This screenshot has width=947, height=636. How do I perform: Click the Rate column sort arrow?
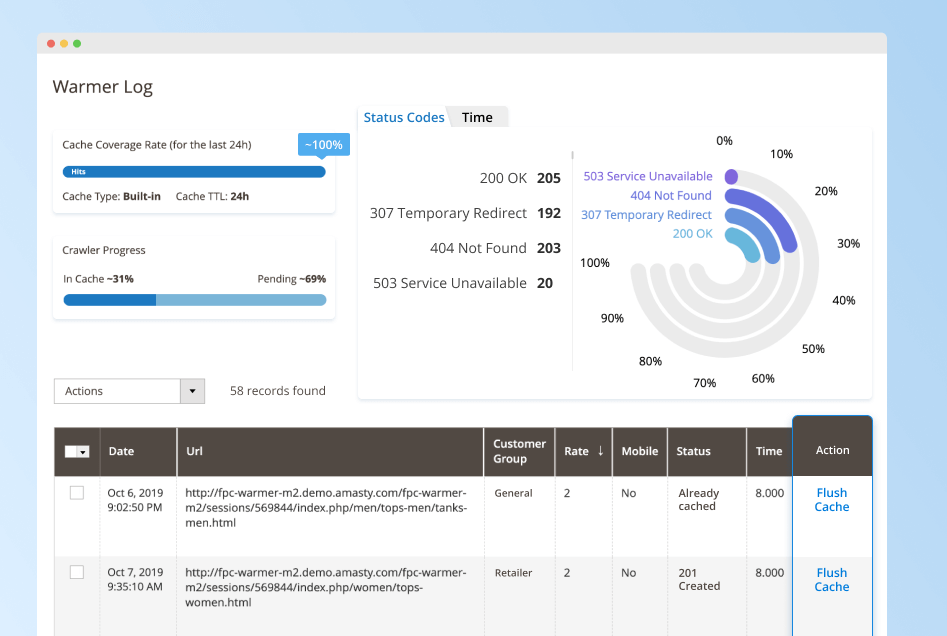tap(600, 451)
